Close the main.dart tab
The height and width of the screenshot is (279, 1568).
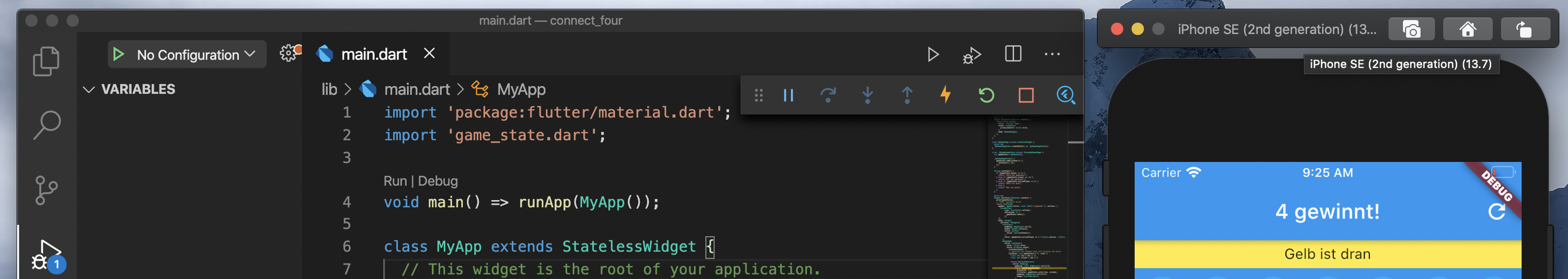[429, 53]
